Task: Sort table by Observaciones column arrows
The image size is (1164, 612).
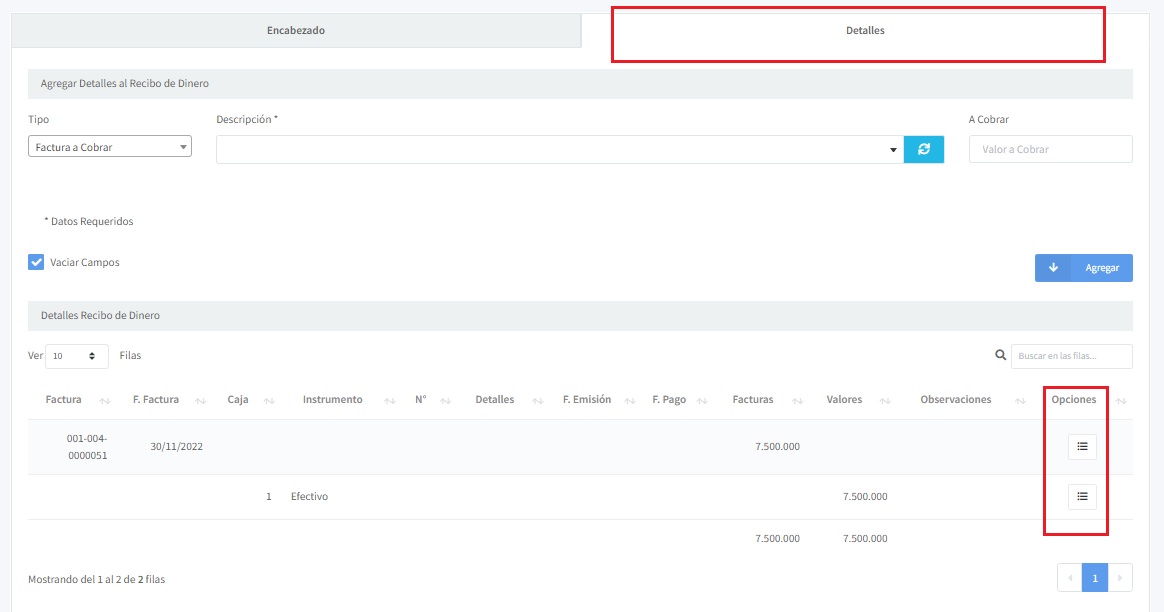Action: [x=1020, y=400]
